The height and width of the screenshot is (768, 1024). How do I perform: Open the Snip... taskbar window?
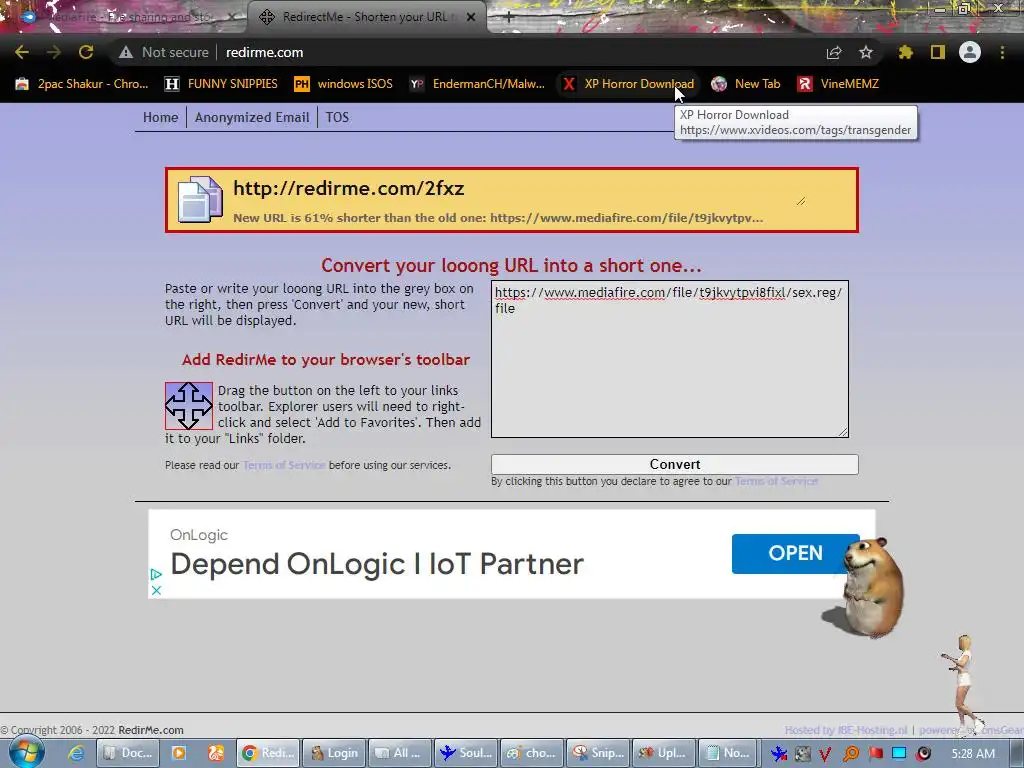[598, 753]
